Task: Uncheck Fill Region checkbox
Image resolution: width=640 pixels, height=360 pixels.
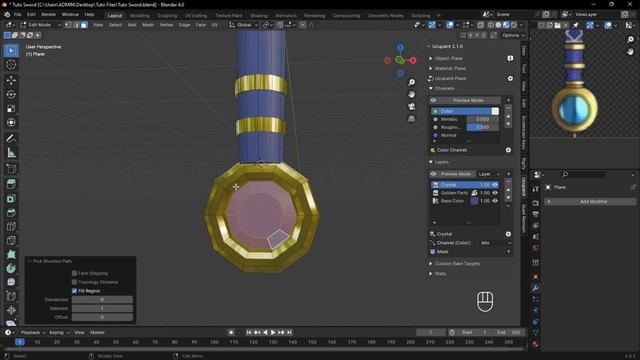Action: pyautogui.click(x=74, y=291)
